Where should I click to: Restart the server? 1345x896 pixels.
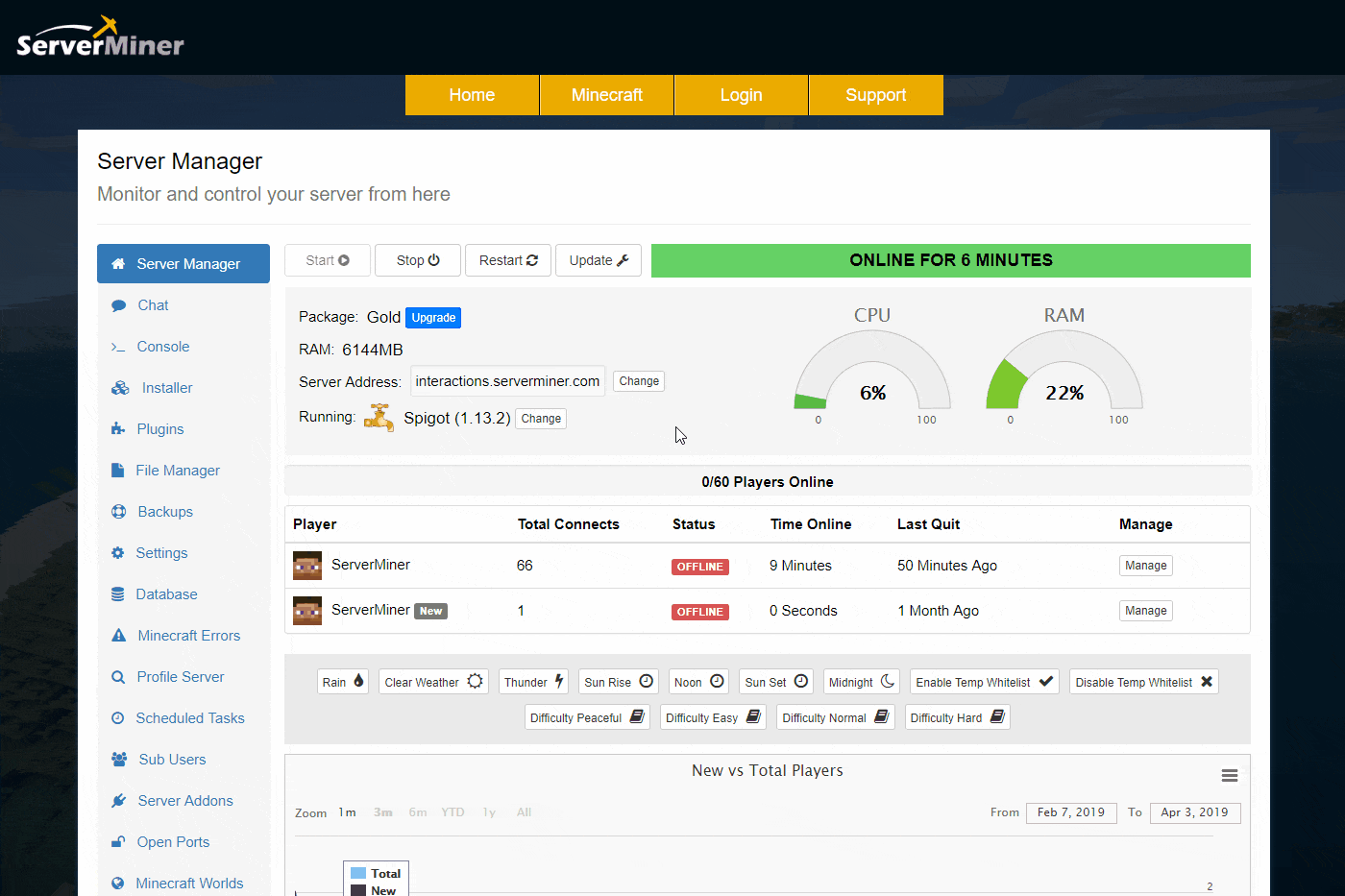(508, 260)
